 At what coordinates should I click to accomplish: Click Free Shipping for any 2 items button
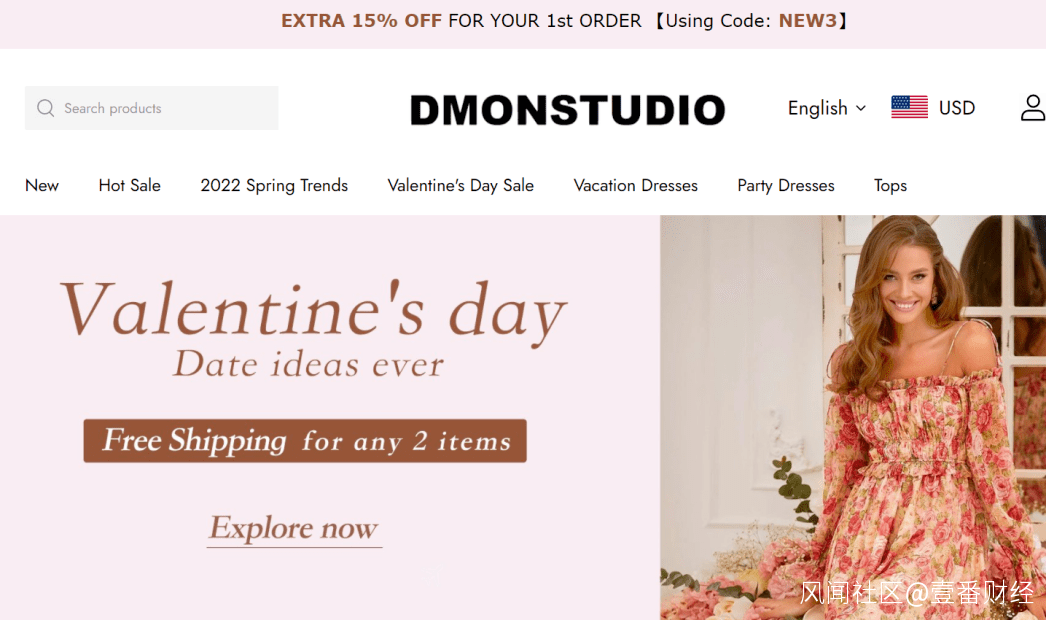pos(305,440)
